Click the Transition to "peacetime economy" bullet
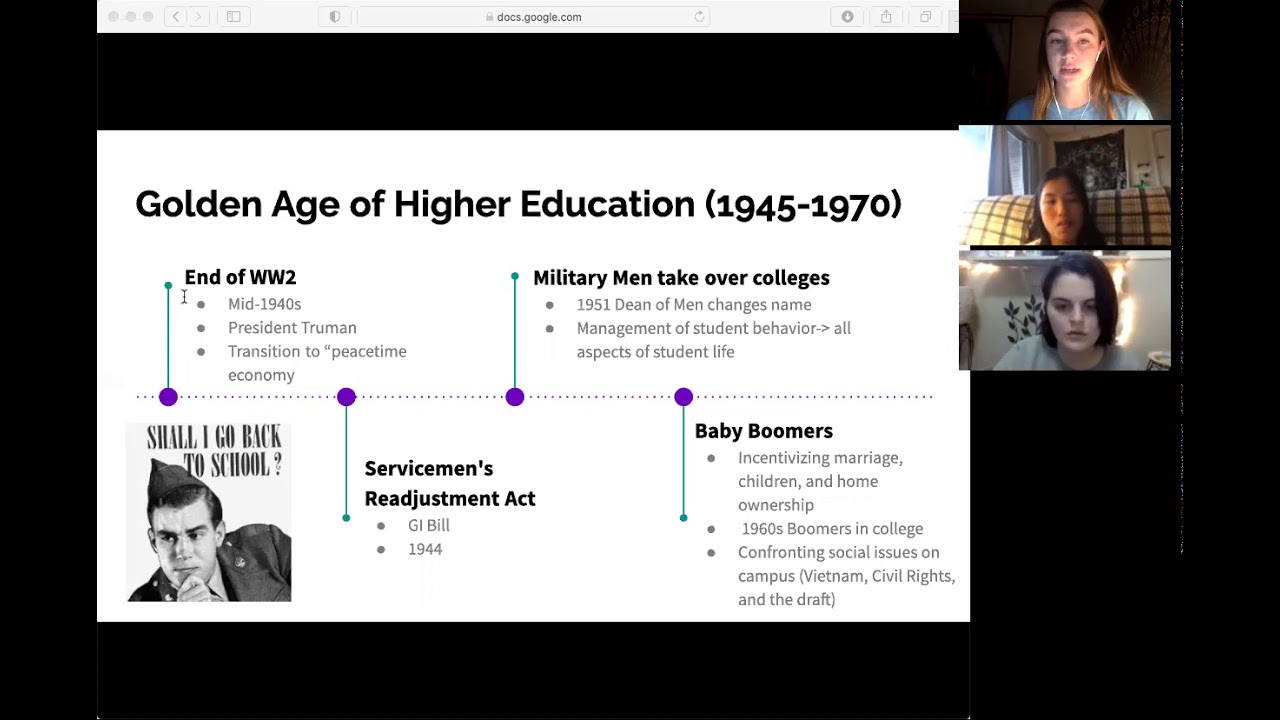 tap(317, 363)
